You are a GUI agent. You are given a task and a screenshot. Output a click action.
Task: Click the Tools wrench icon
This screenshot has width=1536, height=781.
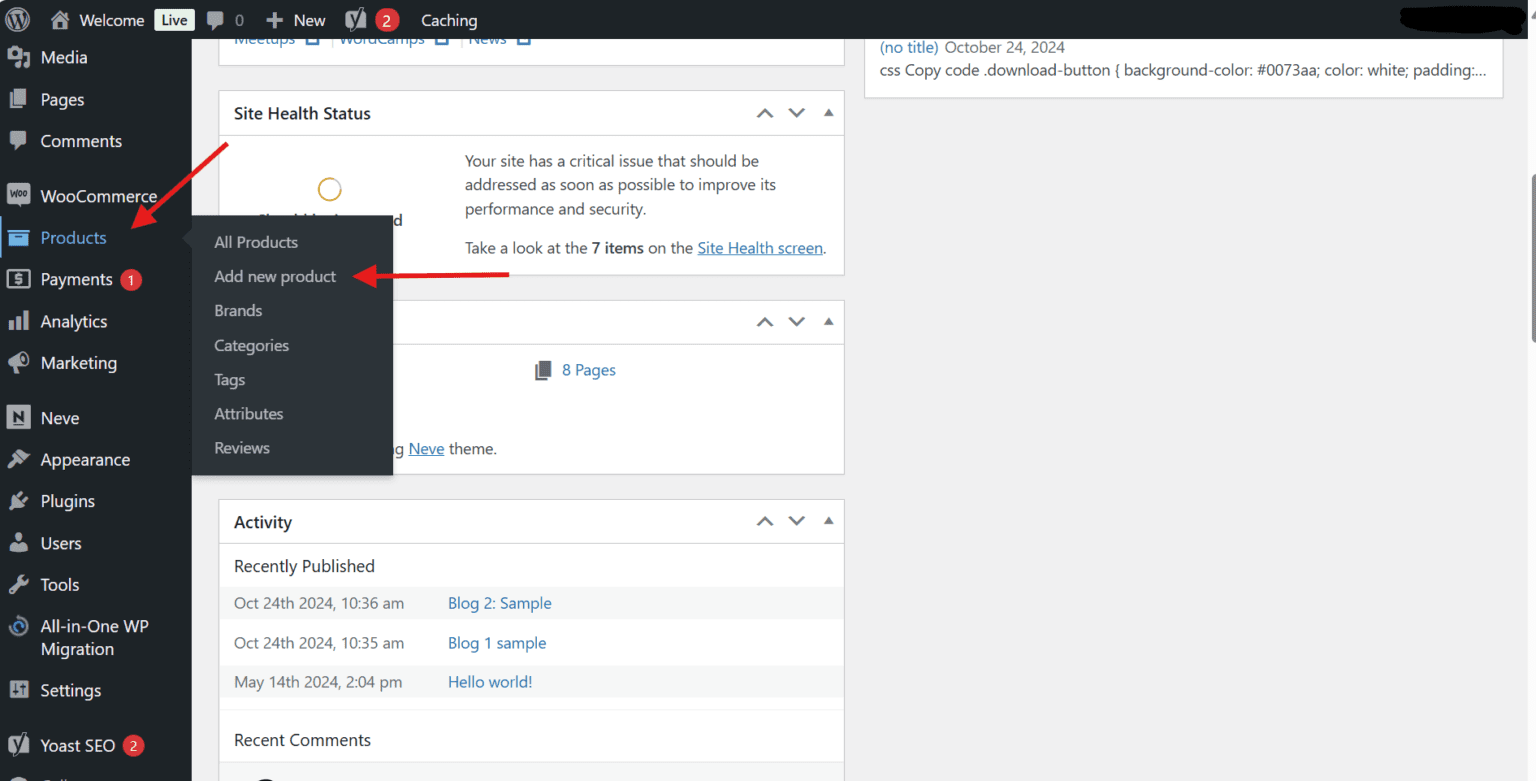click(x=22, y=584)
